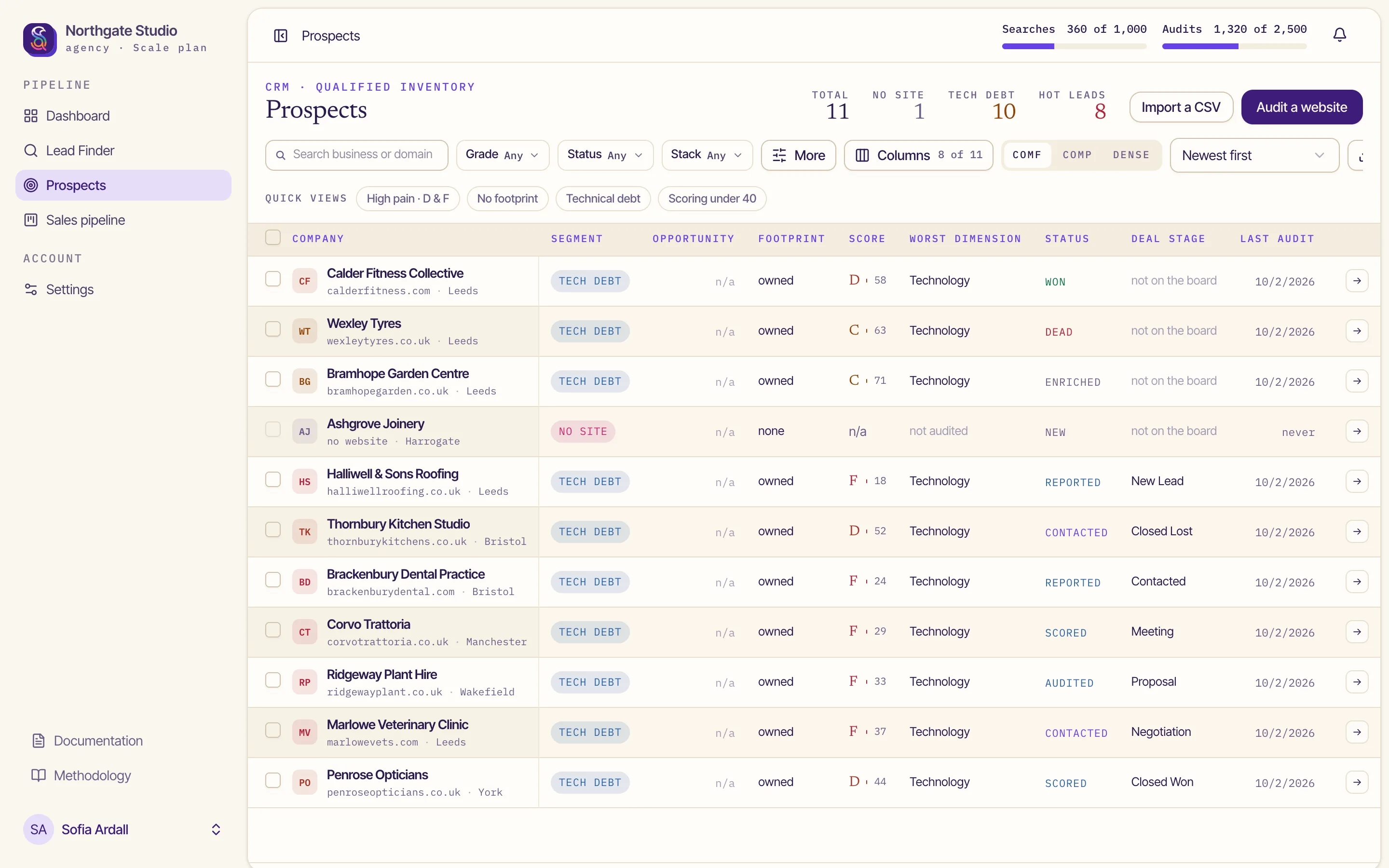
Task: Click the Northgate Studio logo
Action: [40, 39]
